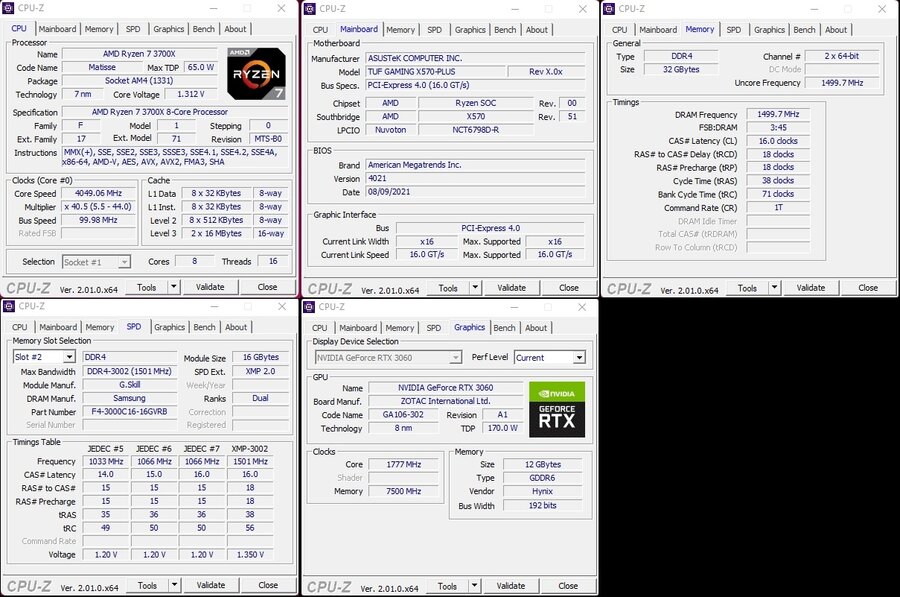
Task: Click Close button in CPU window
Action: coord(267,286)
